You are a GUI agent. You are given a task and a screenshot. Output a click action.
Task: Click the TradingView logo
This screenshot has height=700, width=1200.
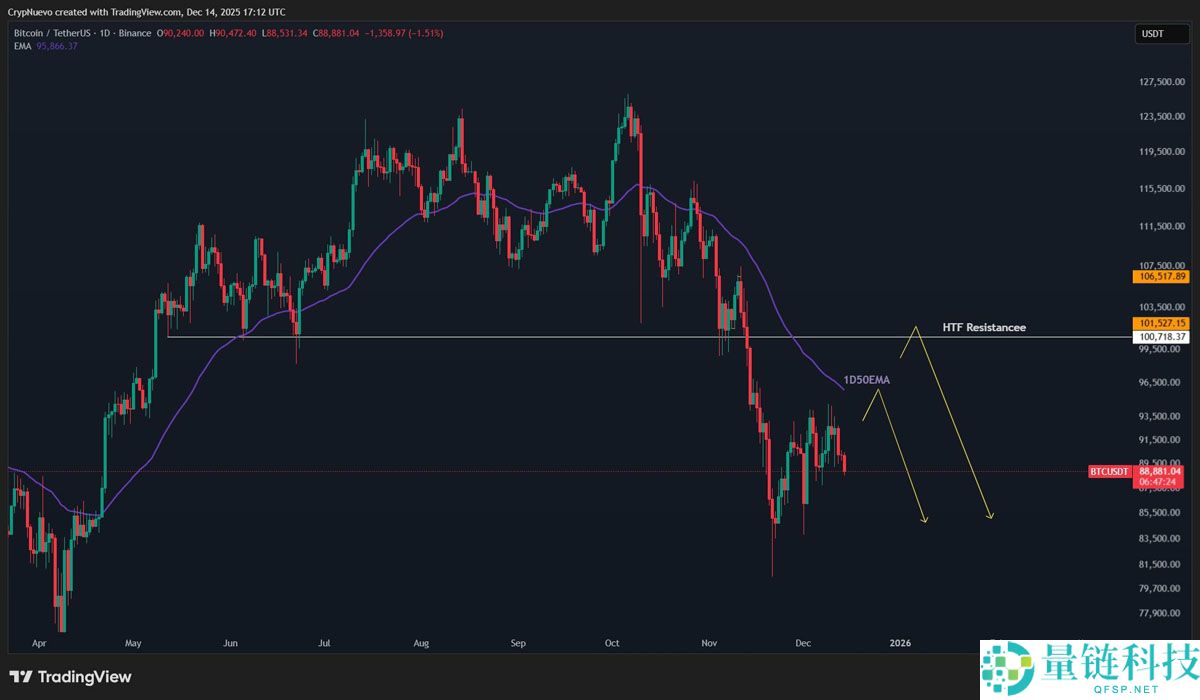click(x=70, y=677)
